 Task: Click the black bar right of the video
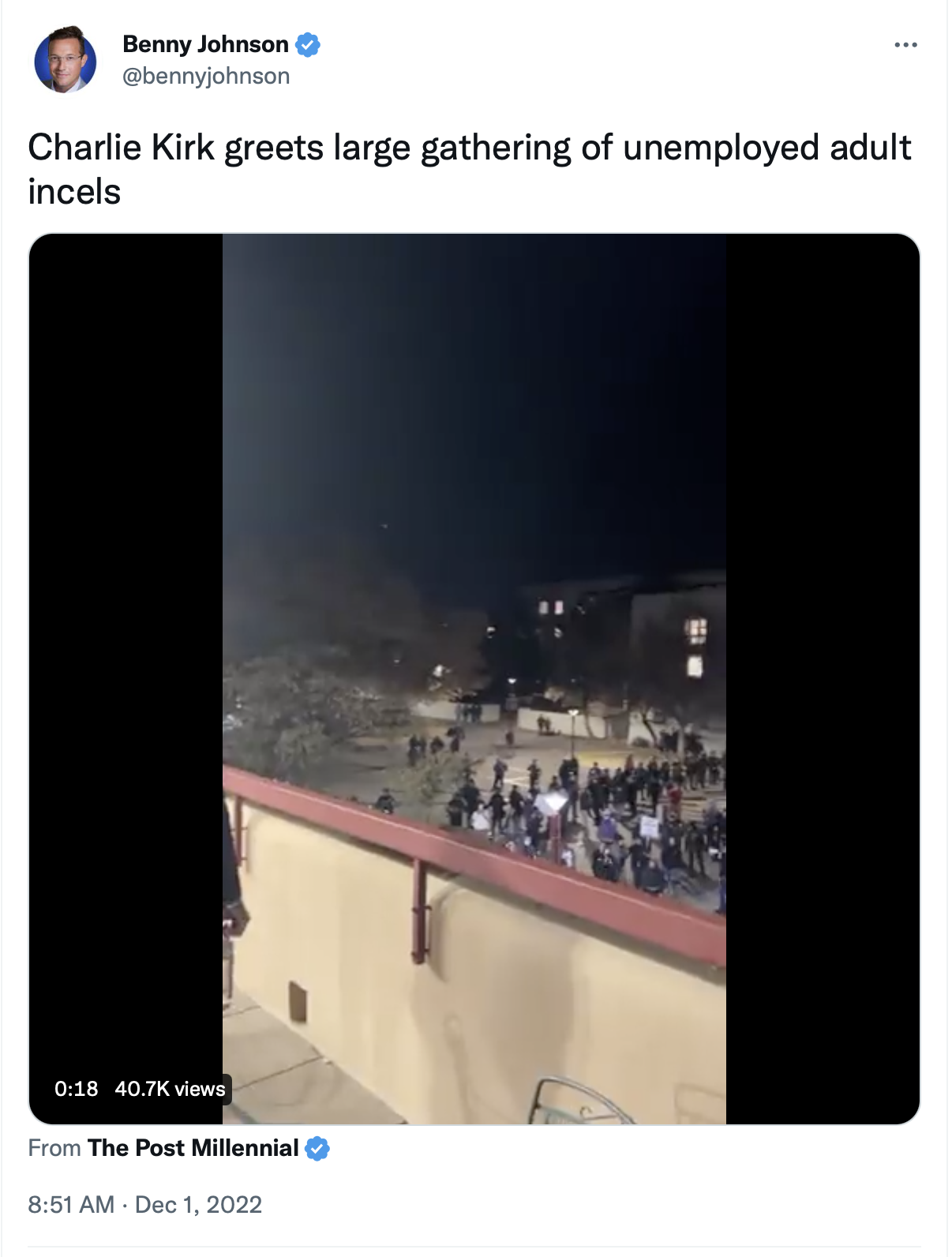823,679
